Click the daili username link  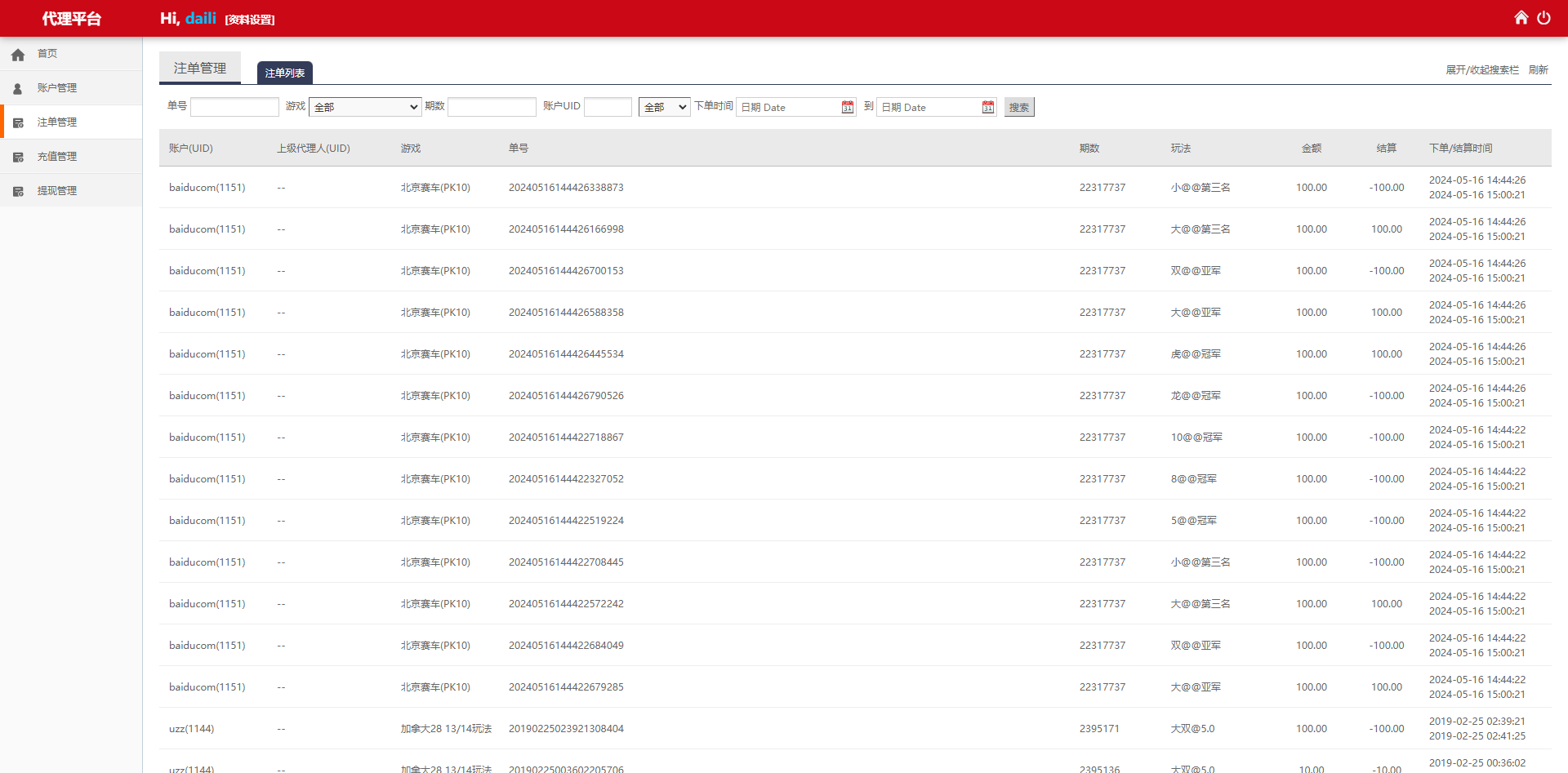click(x=201, y=18)
